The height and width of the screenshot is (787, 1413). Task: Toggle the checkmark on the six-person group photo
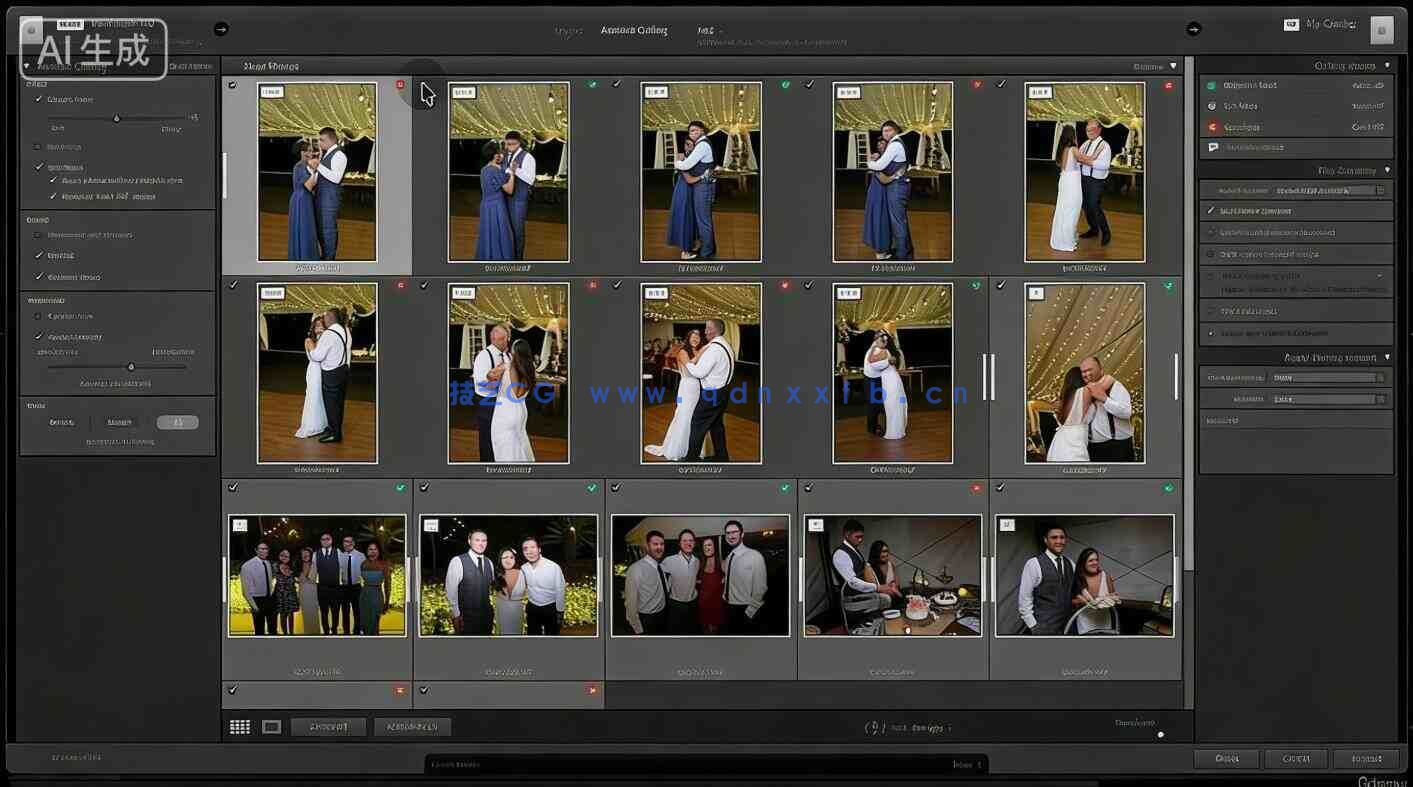[233, 487]
